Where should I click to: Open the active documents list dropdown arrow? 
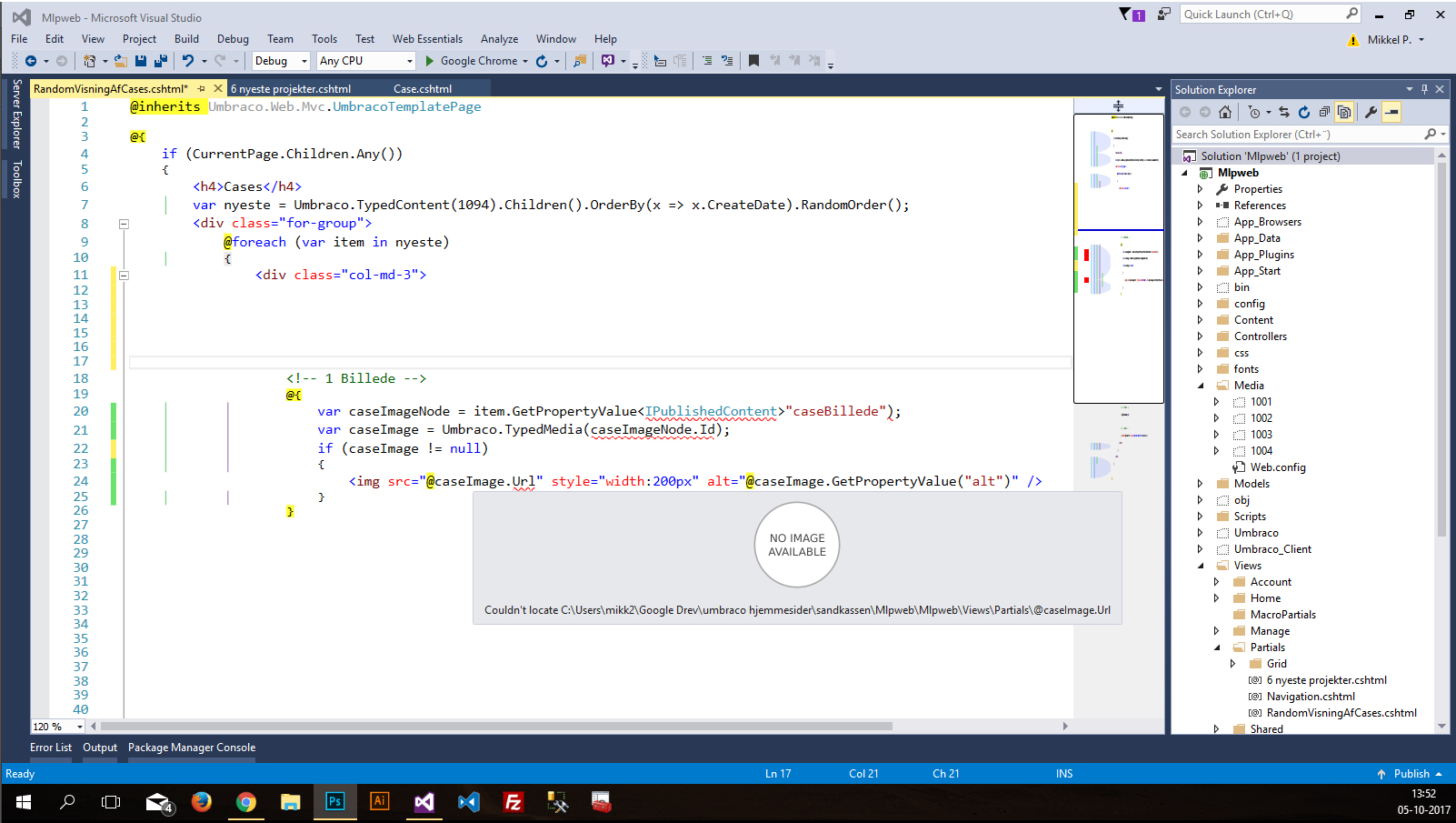1158,89
